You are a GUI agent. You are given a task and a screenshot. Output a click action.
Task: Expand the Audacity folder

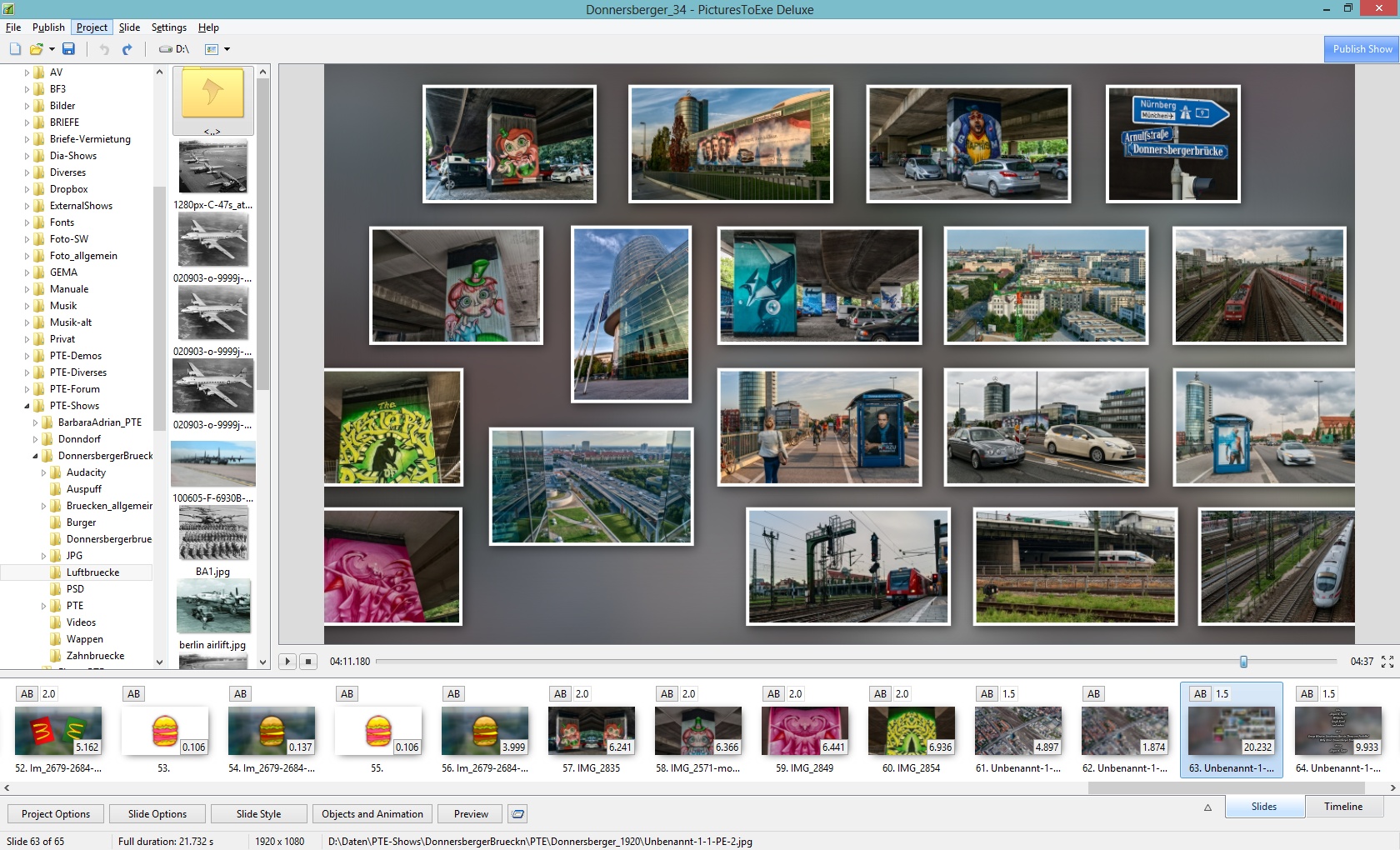coord(43,472)
